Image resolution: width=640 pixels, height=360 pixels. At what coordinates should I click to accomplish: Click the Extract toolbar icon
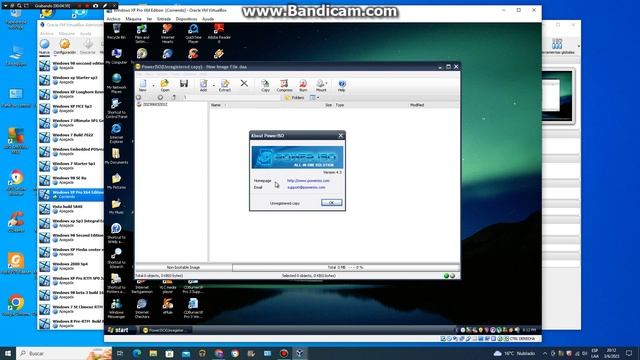click(x=224, y=85)
